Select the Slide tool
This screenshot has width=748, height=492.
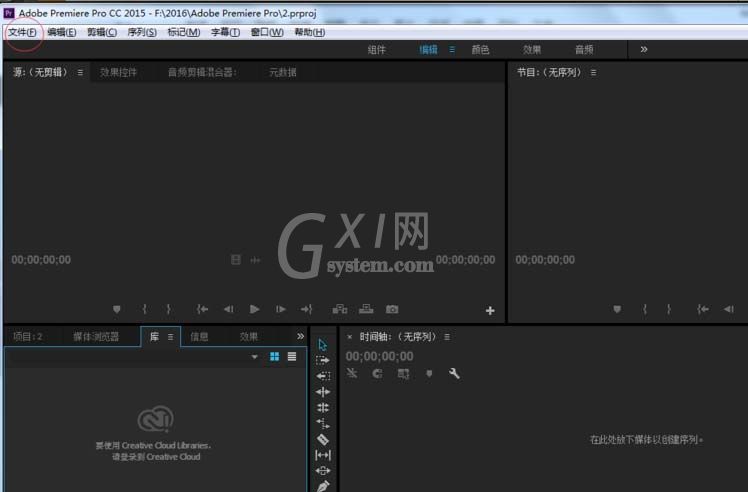[x=323, y=471]
